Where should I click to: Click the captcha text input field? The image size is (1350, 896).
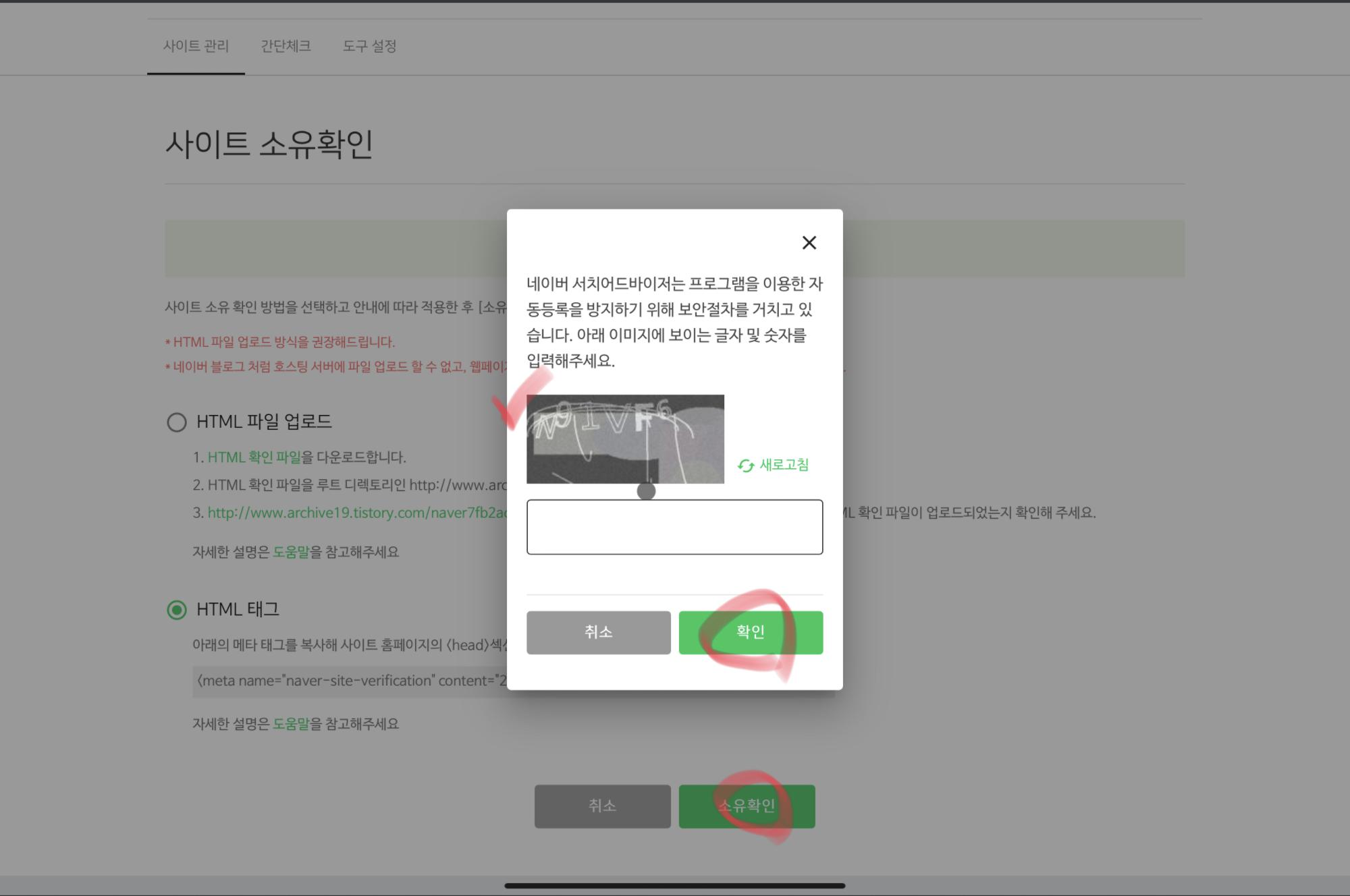[x=674, y=527]
